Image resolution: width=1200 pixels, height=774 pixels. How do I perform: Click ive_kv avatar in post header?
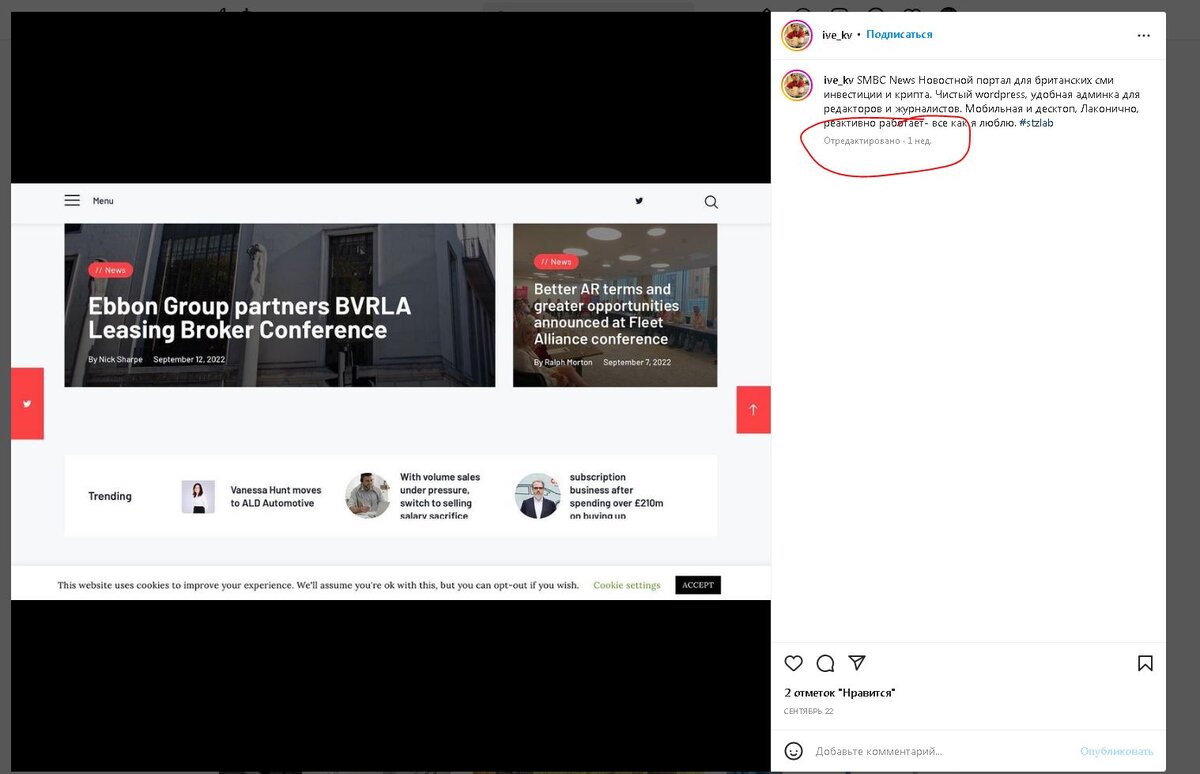(797, 35)
